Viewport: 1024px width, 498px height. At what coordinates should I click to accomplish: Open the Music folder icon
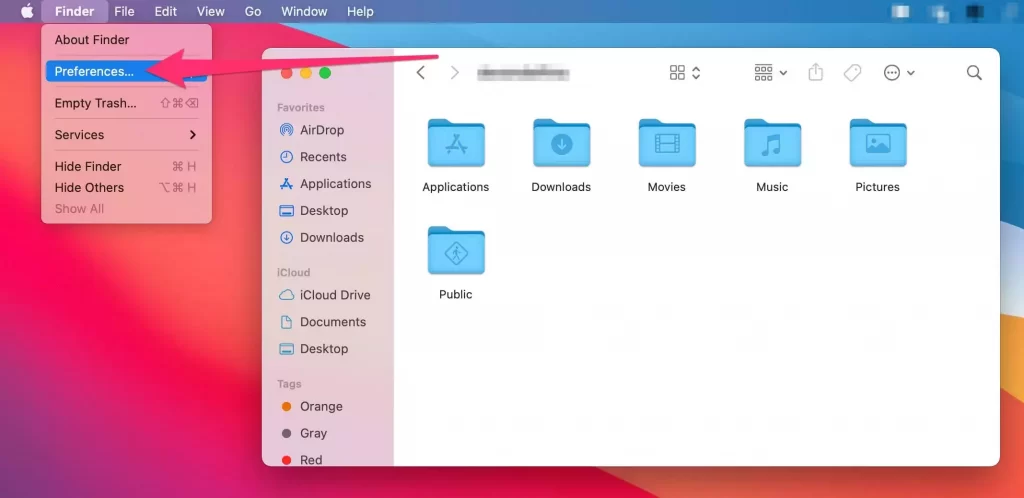pos(772,144)
